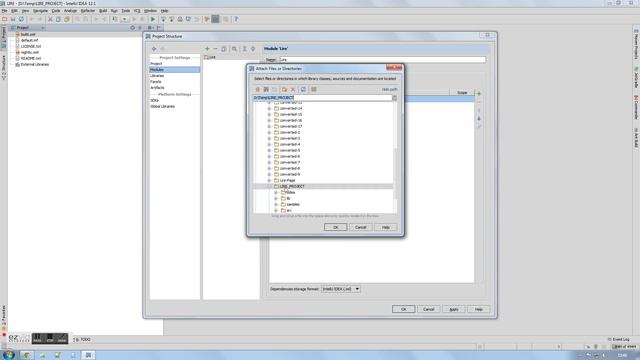Open the path history dropdown in Attach Files dialog
640x360 pixels.
(395, 98)
